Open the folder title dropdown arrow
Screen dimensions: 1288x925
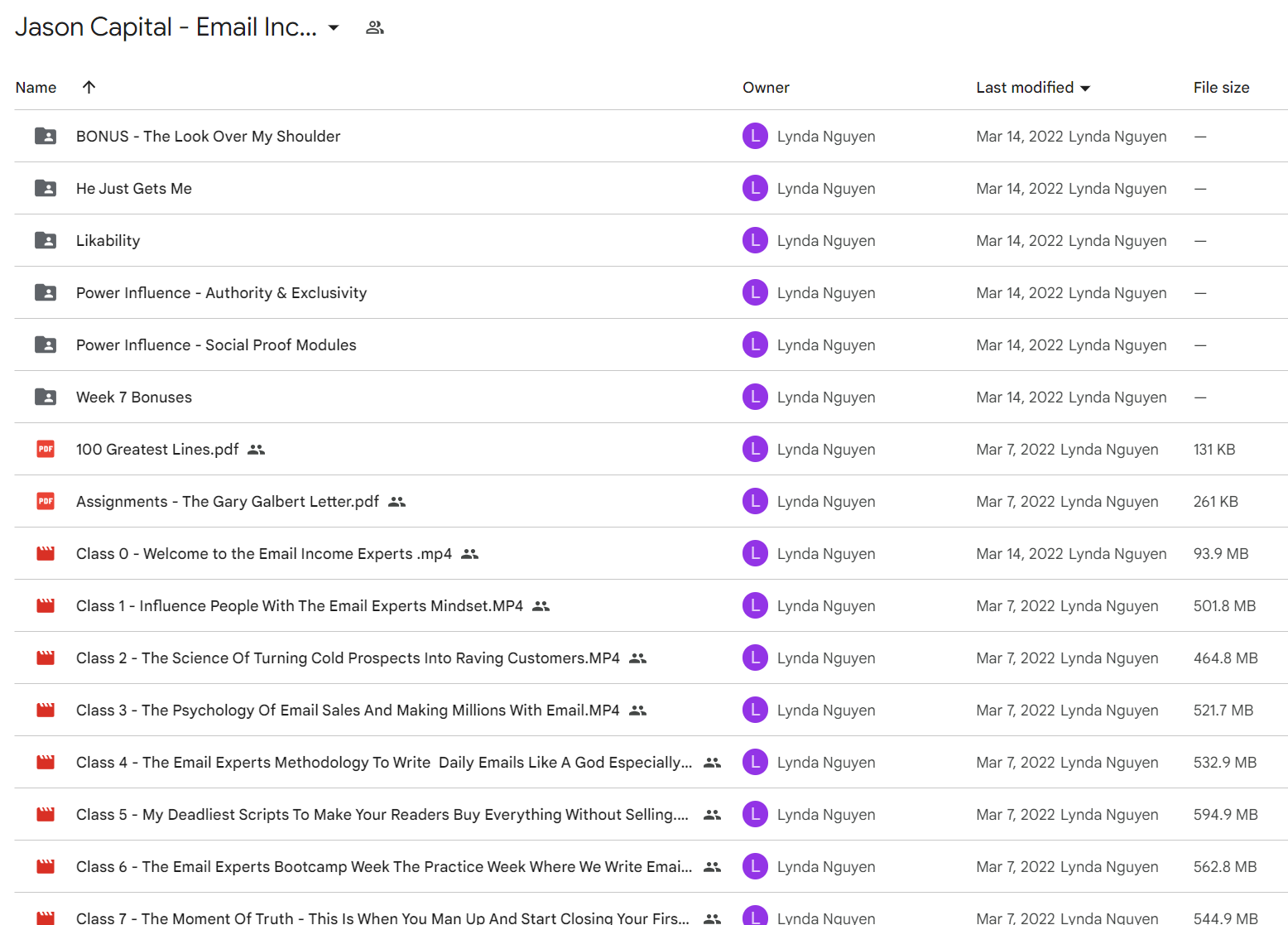(x=334, y=27)
